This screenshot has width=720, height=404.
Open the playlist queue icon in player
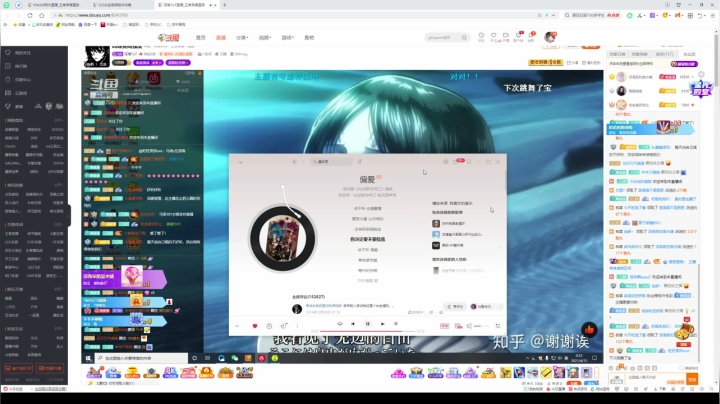(498, 326)
